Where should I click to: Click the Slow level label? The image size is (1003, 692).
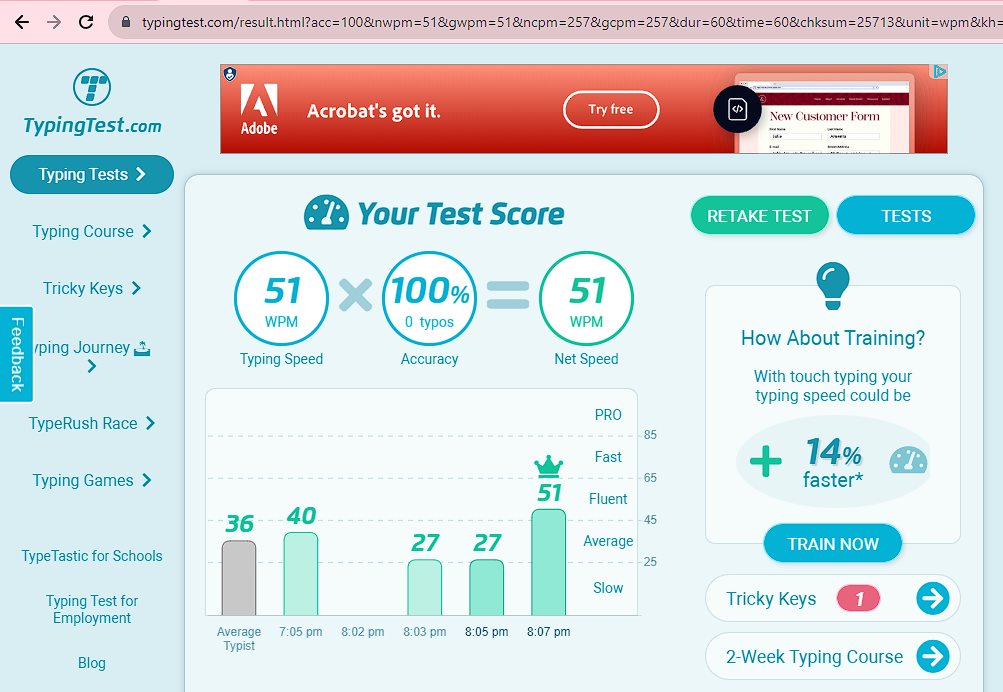click(x=608, y=588)
